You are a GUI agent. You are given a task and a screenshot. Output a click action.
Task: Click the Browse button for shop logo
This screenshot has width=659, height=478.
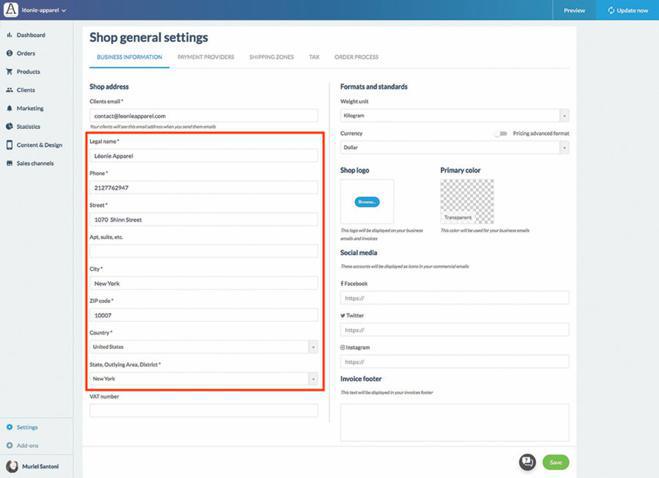[367, 202]
